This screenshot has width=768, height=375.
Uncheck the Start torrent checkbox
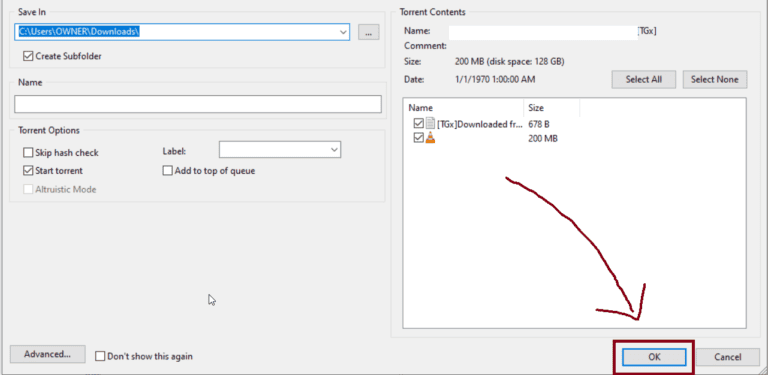pyautogui.click(x=28, y=171)
